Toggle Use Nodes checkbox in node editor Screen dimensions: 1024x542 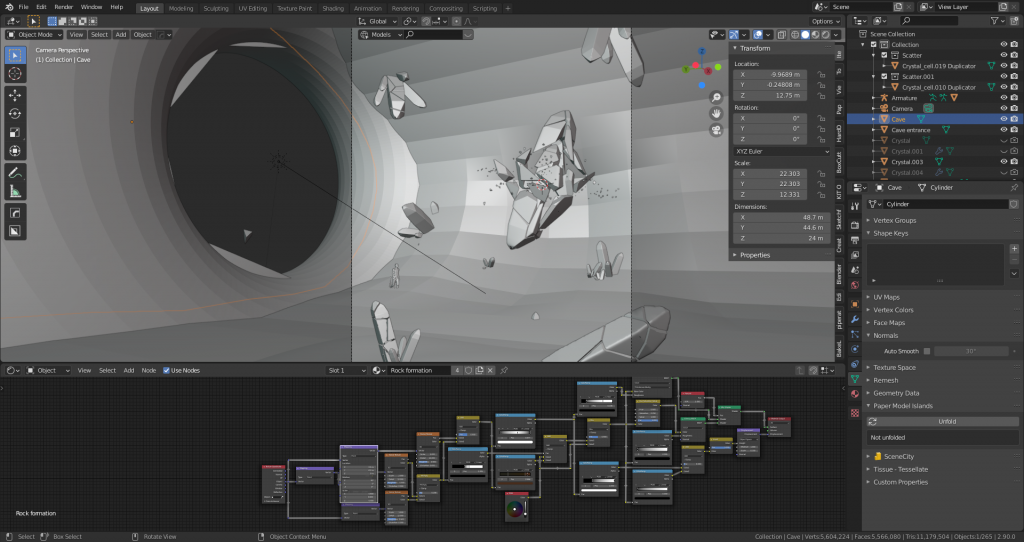[167, 370]
